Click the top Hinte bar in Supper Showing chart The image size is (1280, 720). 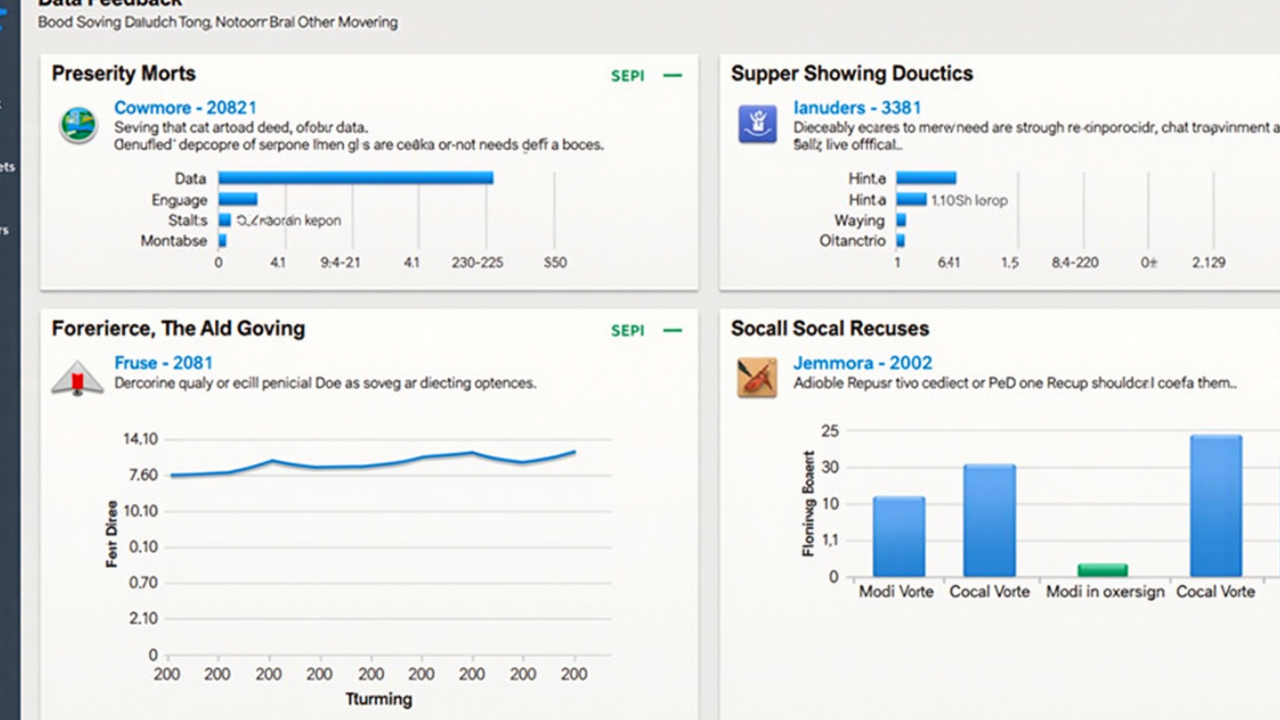[x=926, y=178]
